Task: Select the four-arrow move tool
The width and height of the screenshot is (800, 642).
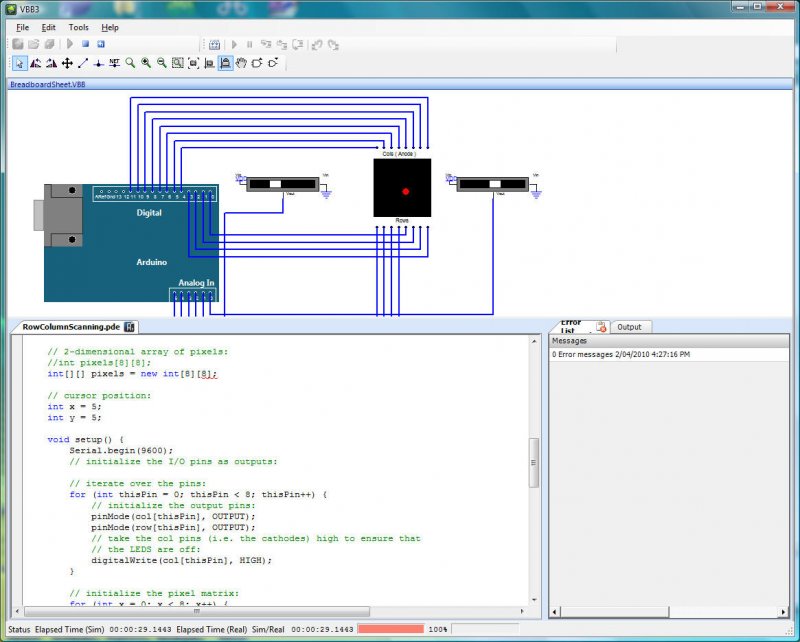Action: click(x=67, y=63)
